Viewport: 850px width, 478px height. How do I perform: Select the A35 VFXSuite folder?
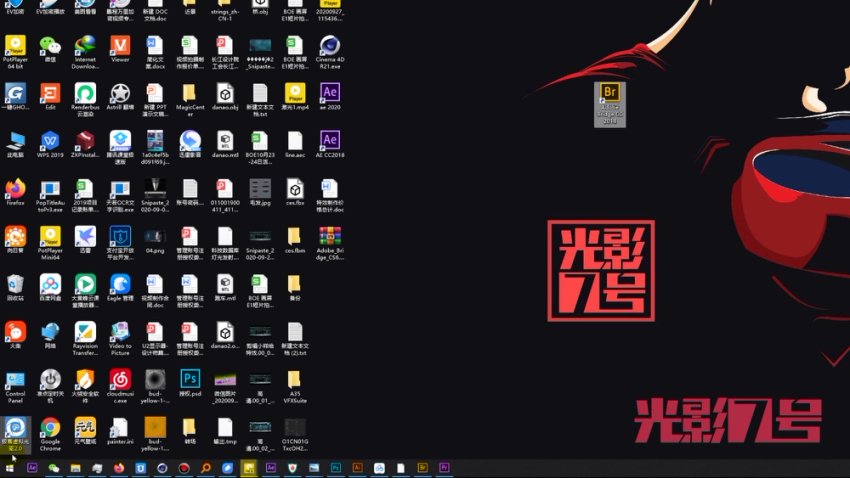pyautogui.click(x=294, y=380)
